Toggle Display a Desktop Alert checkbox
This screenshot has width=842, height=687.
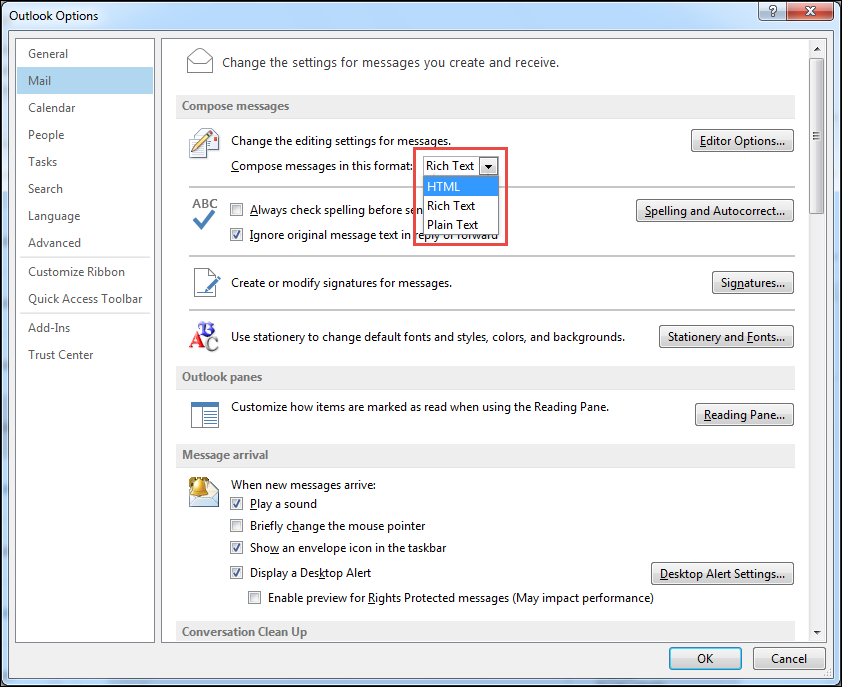point(236,573)
